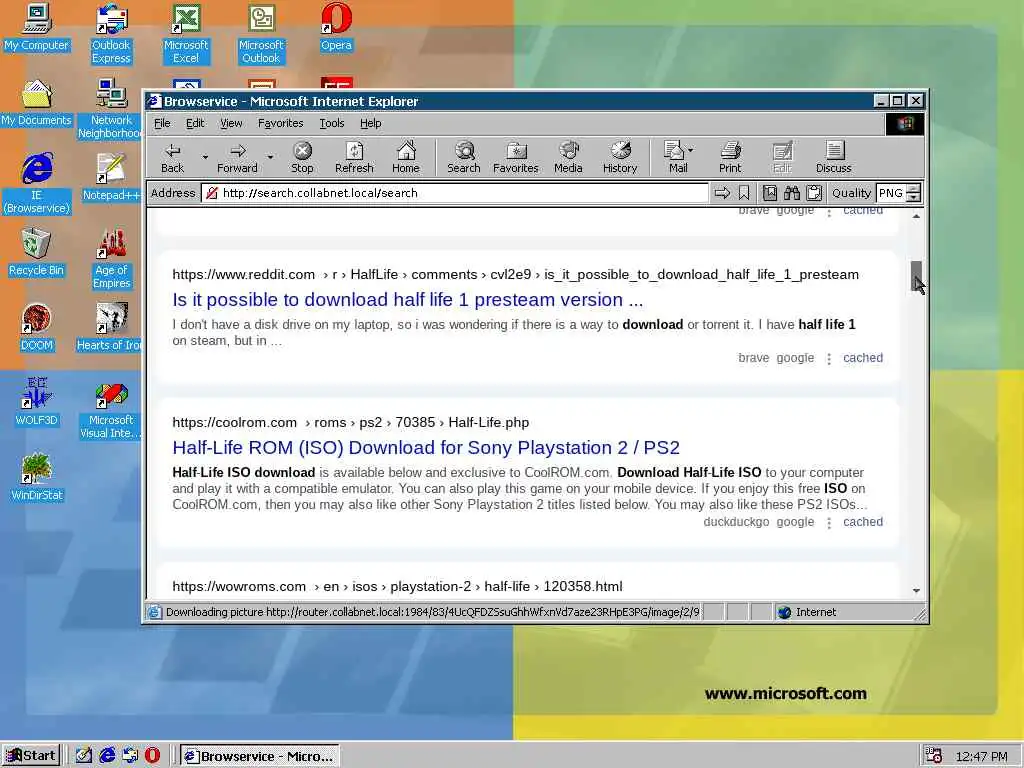Open 'Is it possible to download half life 1' result
Screen dimensions: 1024x768
[x=408, y=300]
